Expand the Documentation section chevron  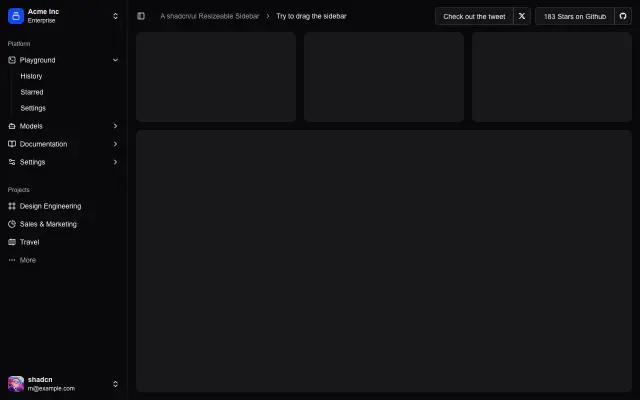point(116,144)
